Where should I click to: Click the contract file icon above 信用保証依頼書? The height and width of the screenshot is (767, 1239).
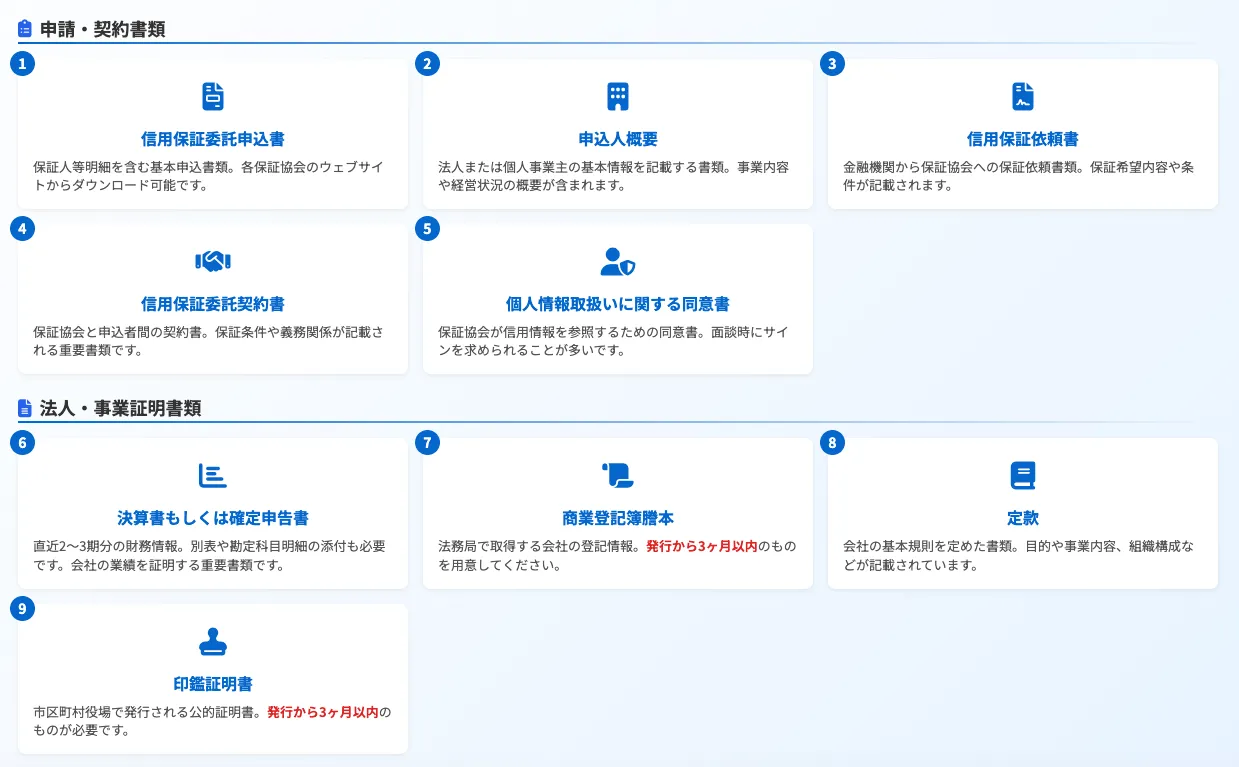pos(1023,96)
